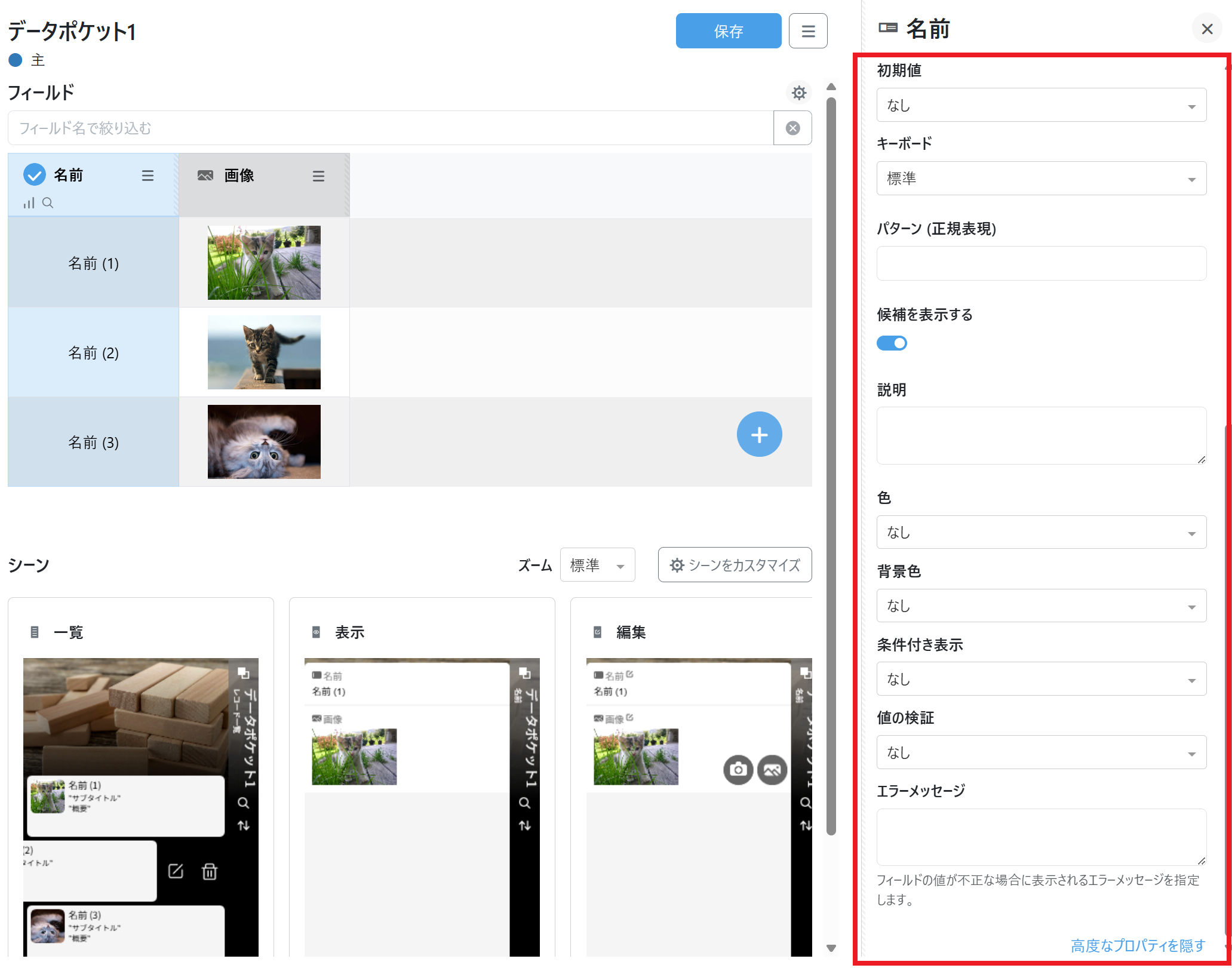
Task: Expand the 初期値 dropdown
Action: (1041, 106)
